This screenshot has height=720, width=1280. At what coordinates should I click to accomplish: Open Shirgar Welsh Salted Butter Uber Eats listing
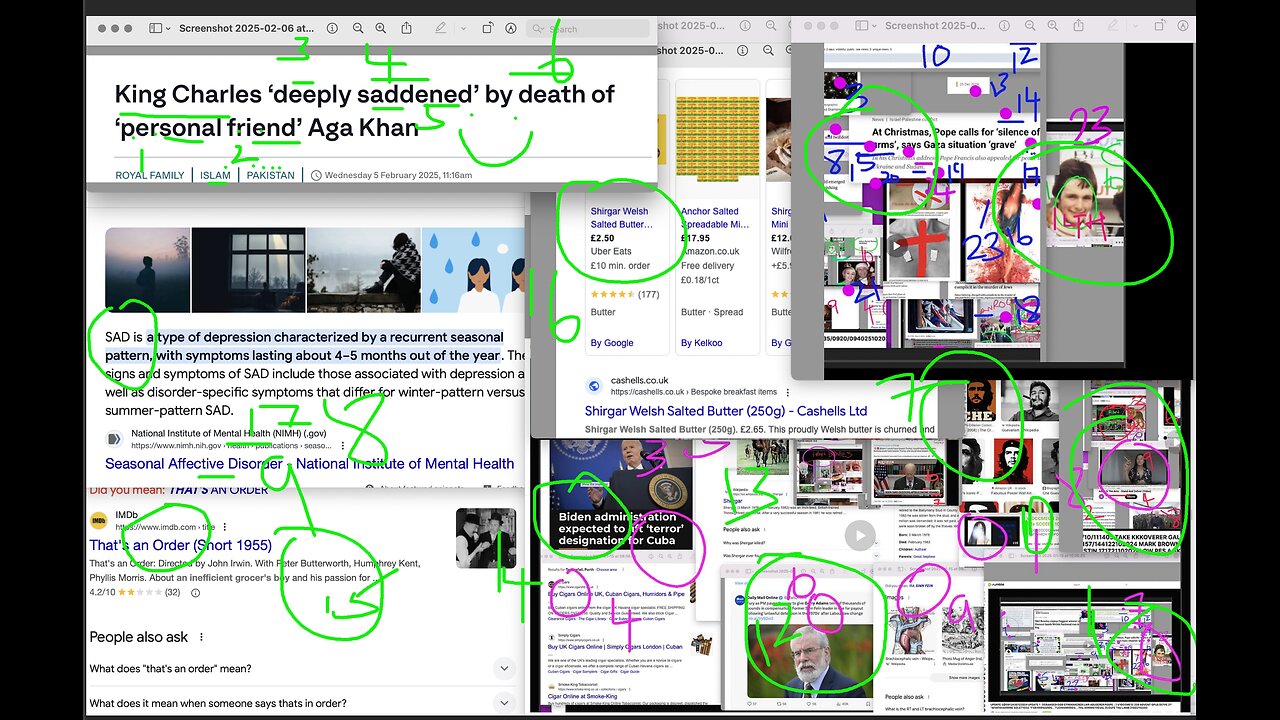point(621,218)
